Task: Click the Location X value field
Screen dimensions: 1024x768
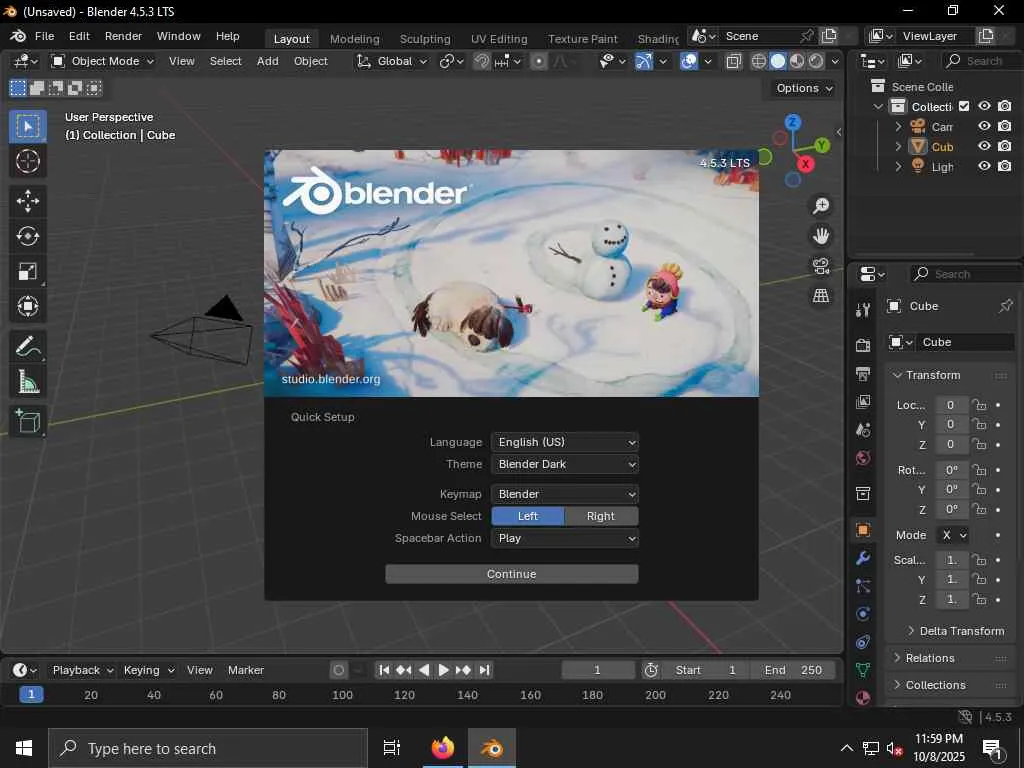Action: pos(950,405)
